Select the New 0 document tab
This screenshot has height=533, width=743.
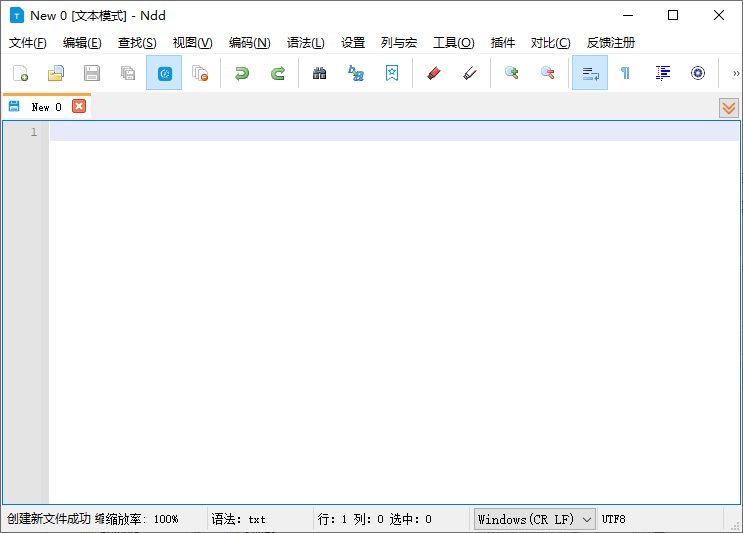pyautogui.click(x=46, y=107)
